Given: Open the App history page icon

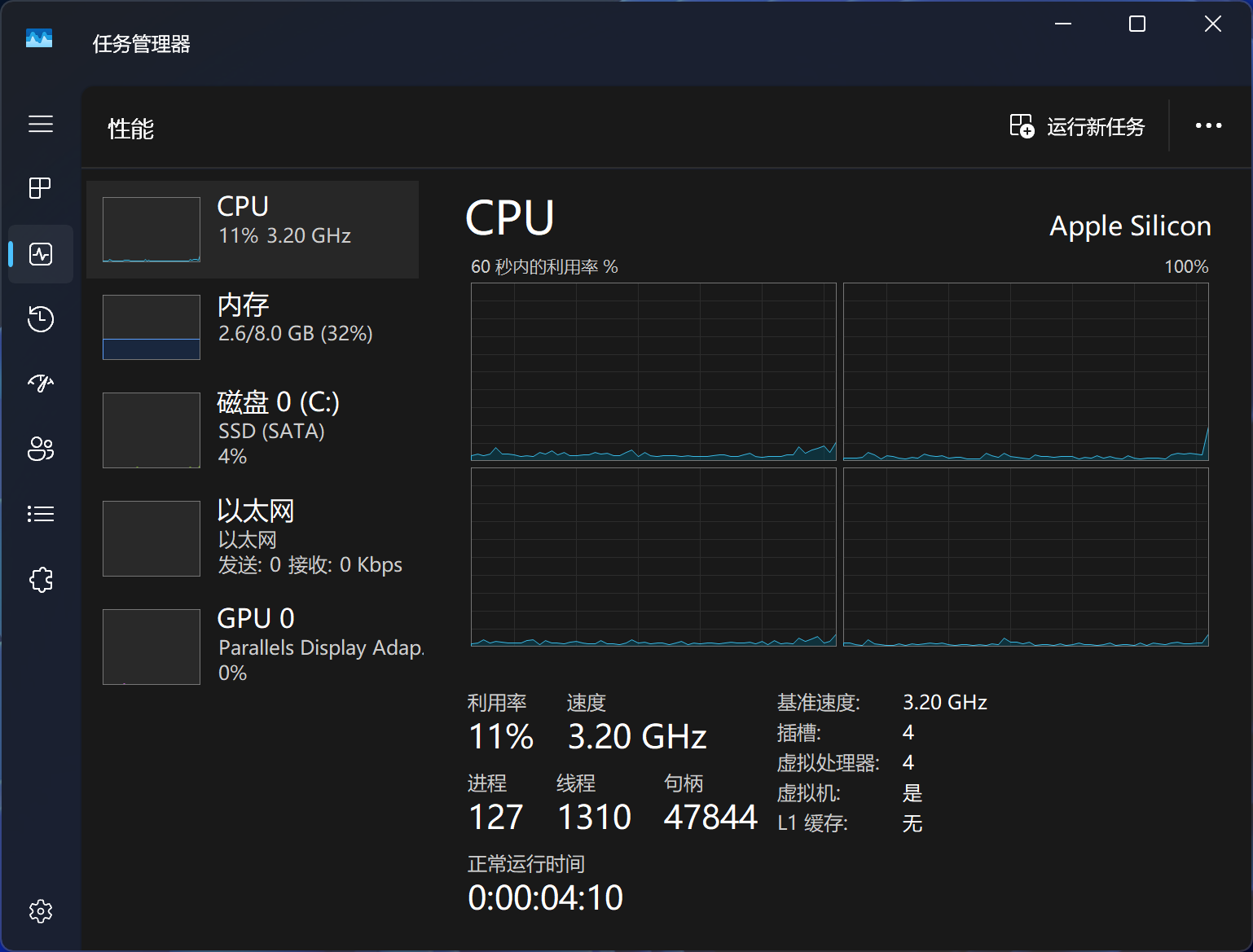Looking at the screenshot, I should [x=41, y=318].
